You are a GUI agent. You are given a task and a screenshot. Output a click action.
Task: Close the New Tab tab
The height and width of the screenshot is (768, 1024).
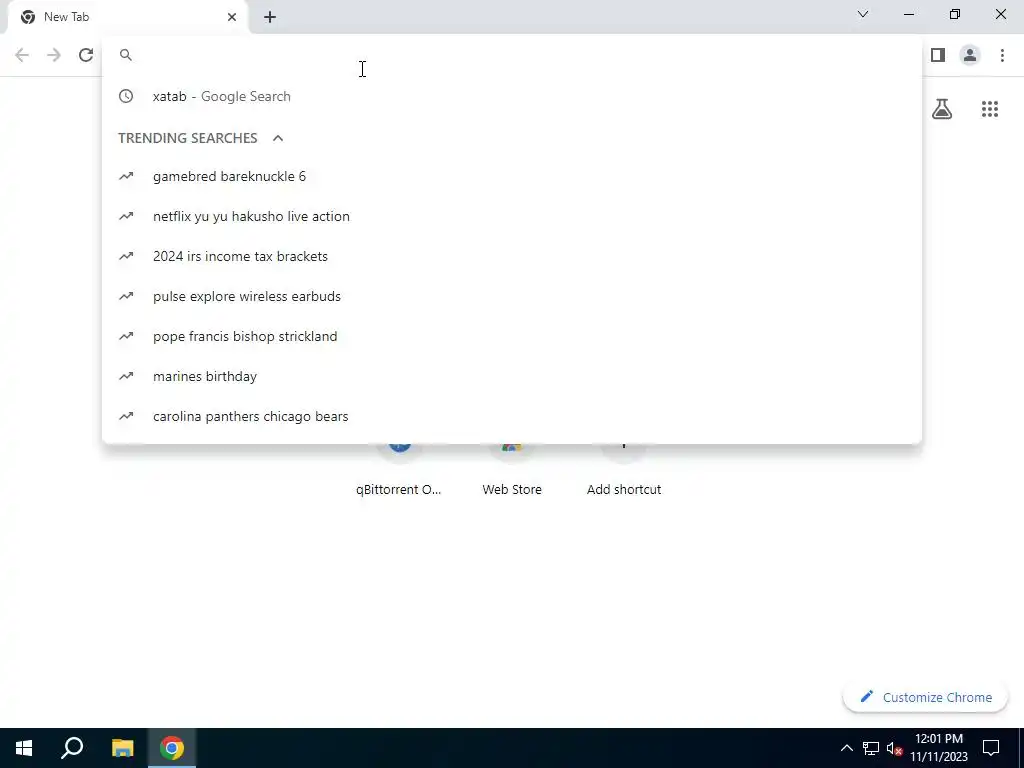(x=232, y=17)
